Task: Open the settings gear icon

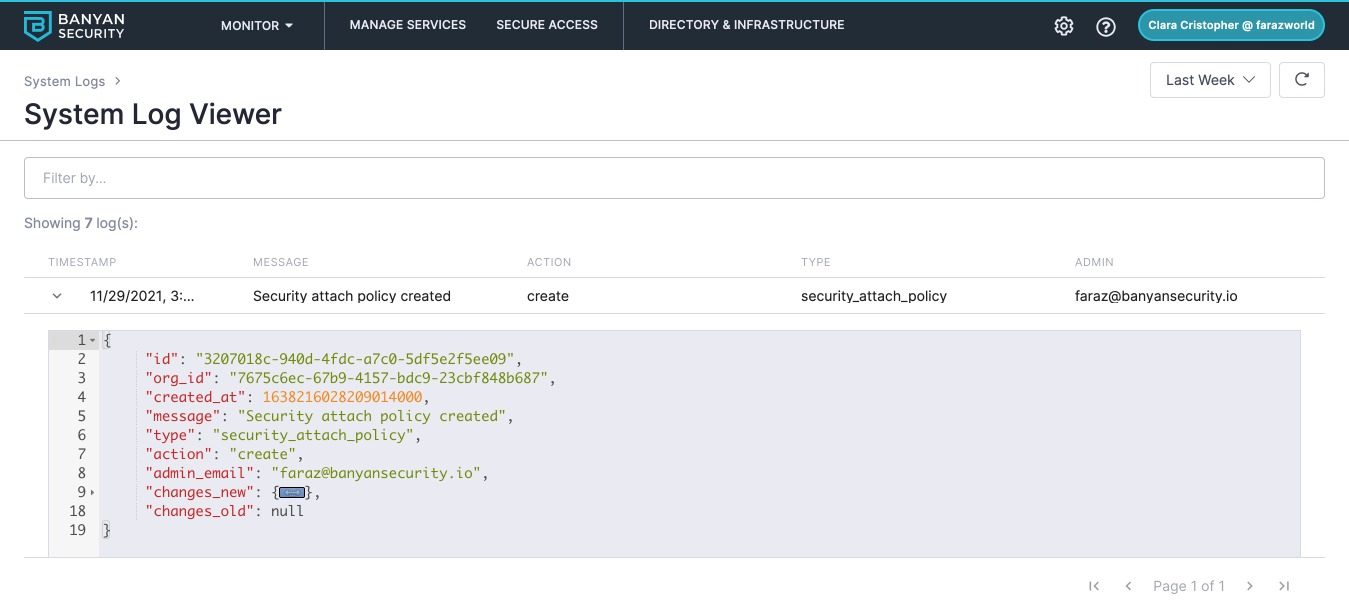Action: 1064,26
